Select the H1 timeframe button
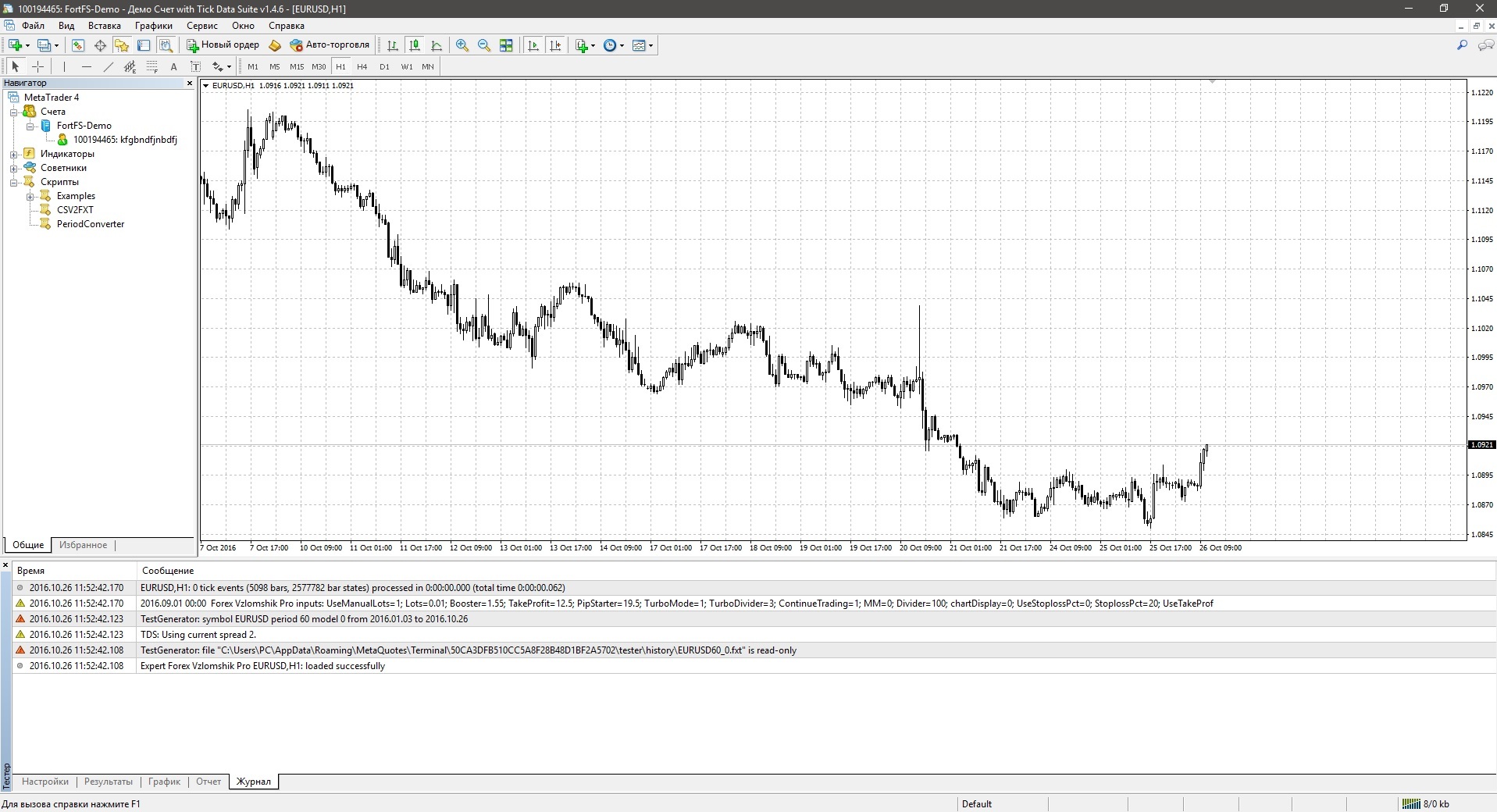1497x812 pixels. click(x=340, y=66)
